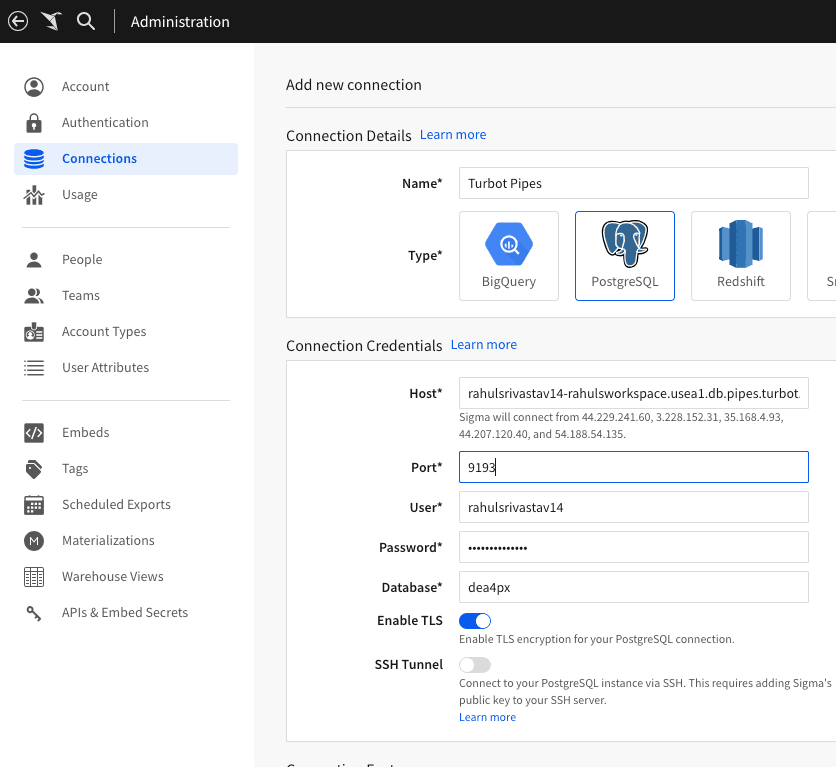This screenshot has width=836, height=767.
Task: Click the APIs & Embed Secrets key icon
Action: click(34, 613)
